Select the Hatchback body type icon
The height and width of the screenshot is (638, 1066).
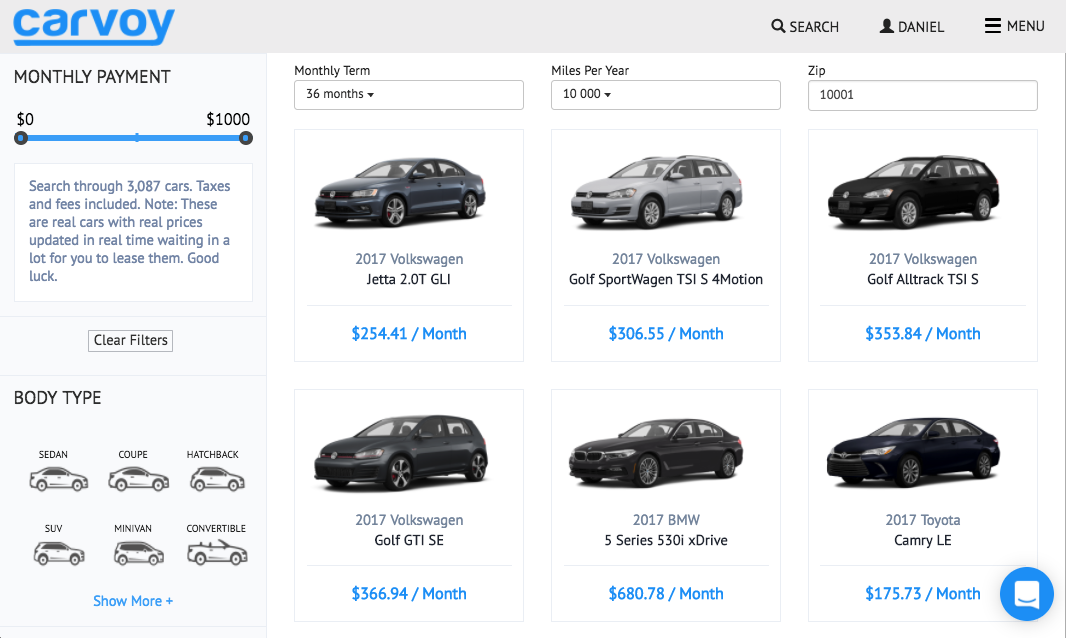(216, 478)
